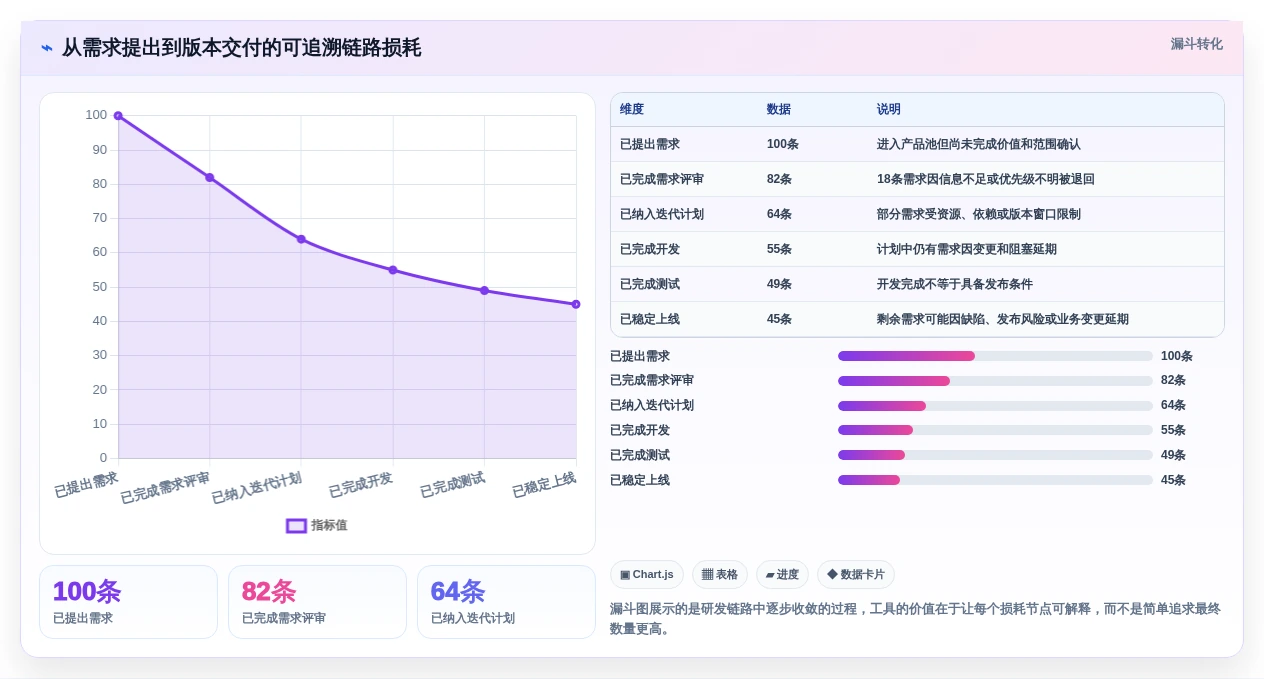Image resolution: width=1264 pixels, height=679 pixels.
Task: Click the 64条 value in the table
Action: (780, 214)
